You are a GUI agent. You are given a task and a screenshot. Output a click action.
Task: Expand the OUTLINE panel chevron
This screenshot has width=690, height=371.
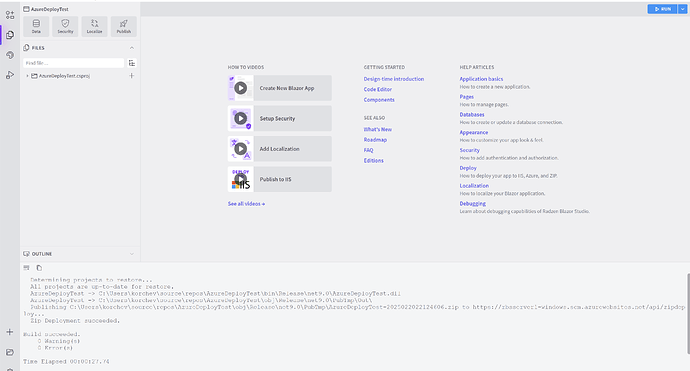pyautogui.click(x=132, y=254)
